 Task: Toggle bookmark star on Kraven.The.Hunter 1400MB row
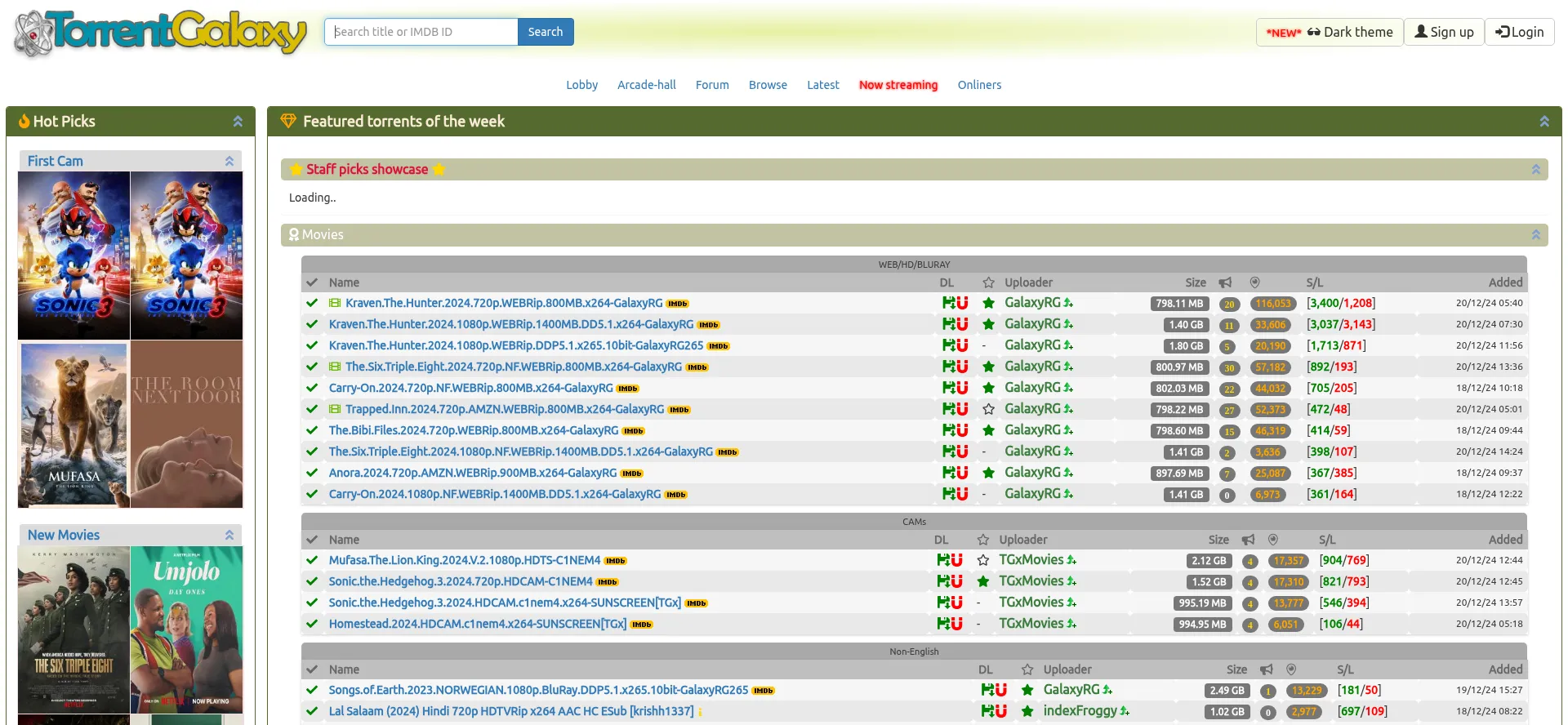(x=988, y=324)
